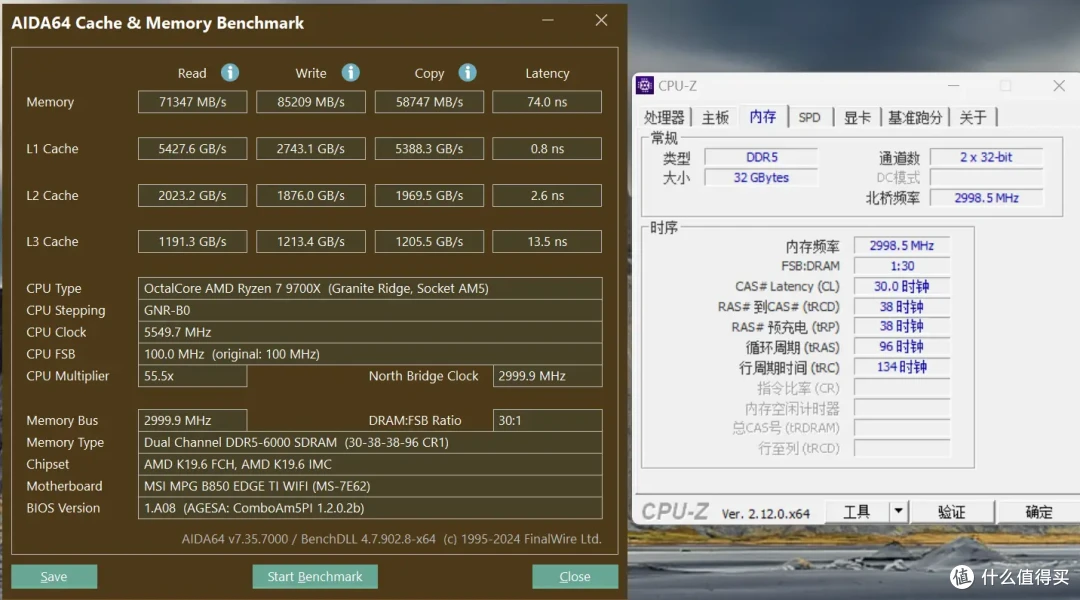Close the CPU-Z window with X
The image size is (1080, 600).
[x=1059, y=85]
